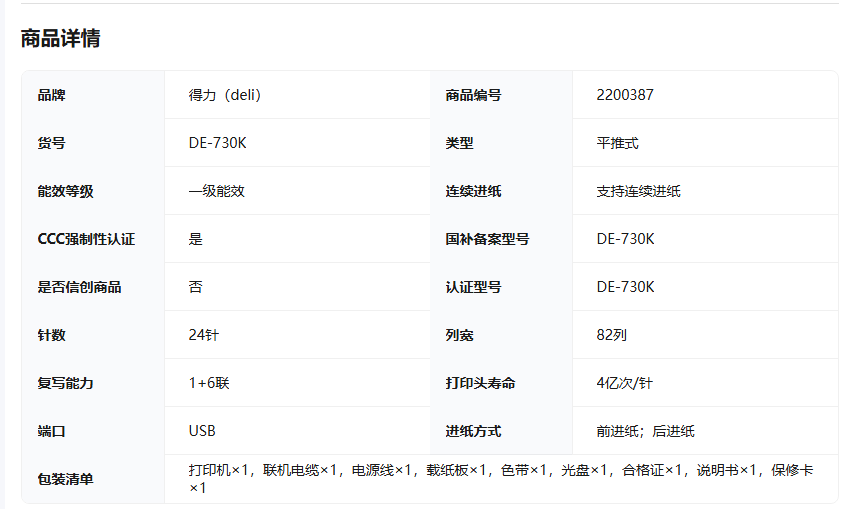Click the 支持连续进纸 value
This screenshot has height=509, width=850.
click(x=639, y=191)
